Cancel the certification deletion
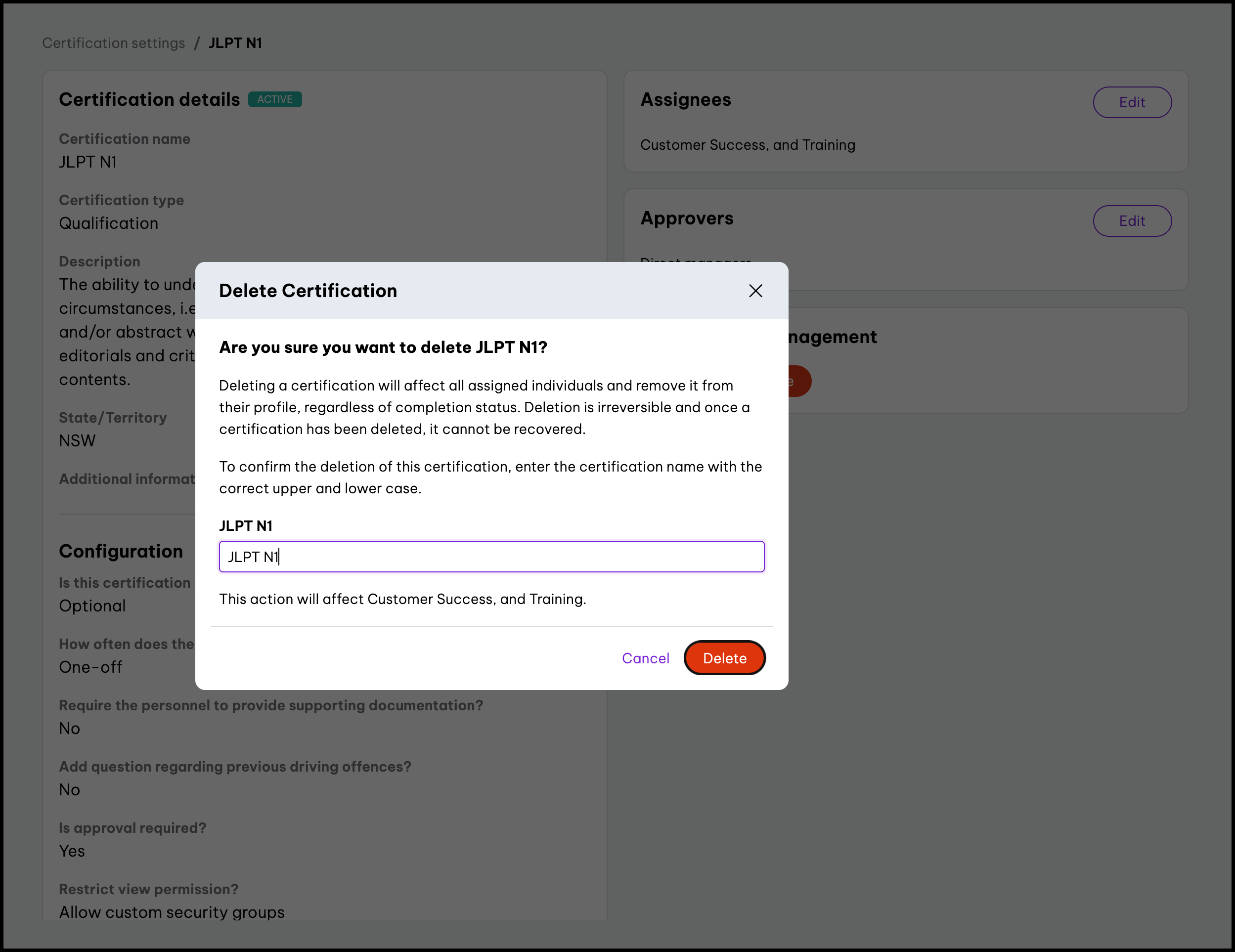This screenshot has width=1235, height=952. pos(645,658)
